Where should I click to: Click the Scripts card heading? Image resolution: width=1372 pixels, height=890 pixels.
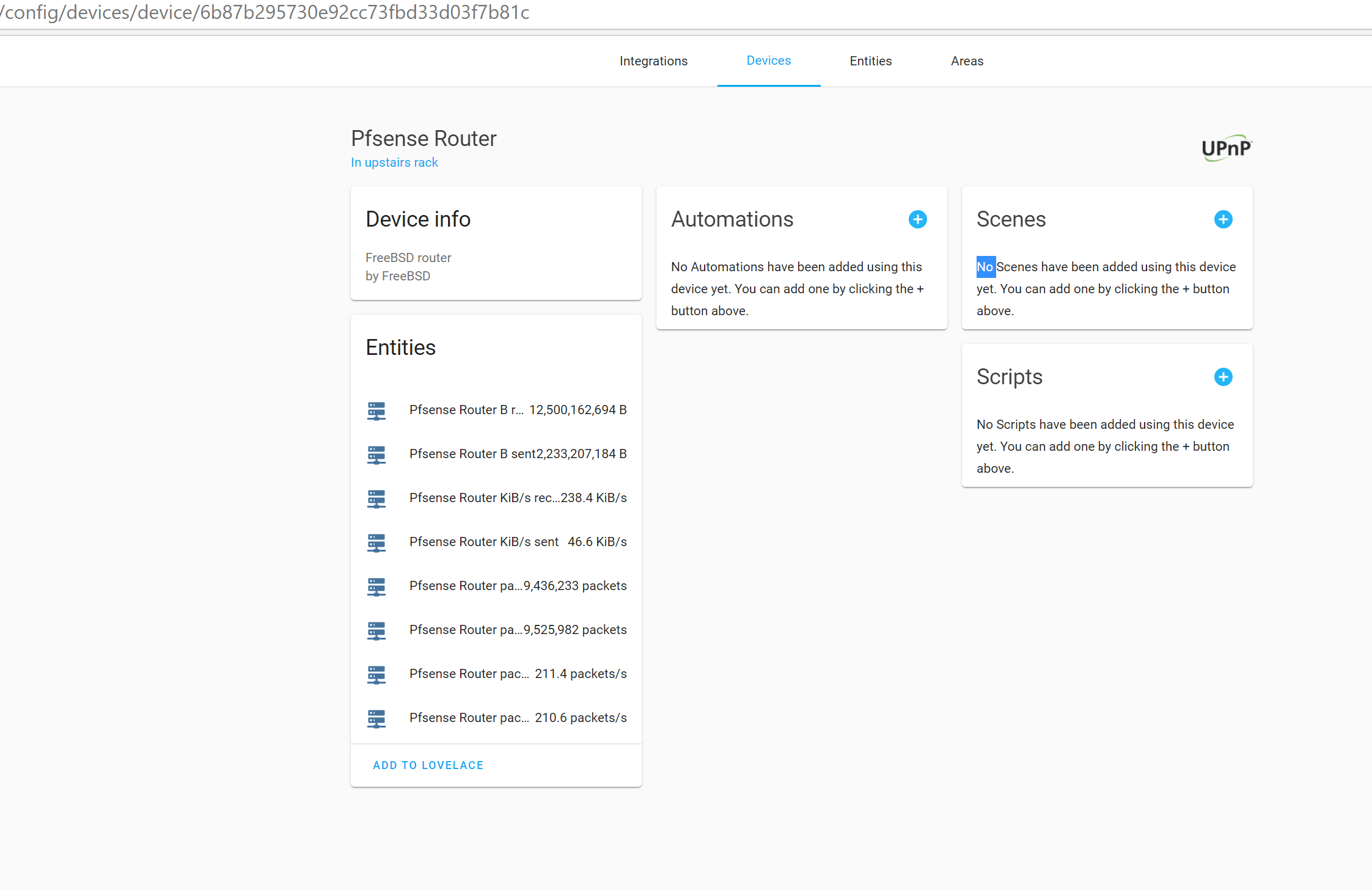pyautogui.click(x=1009, y=377)
